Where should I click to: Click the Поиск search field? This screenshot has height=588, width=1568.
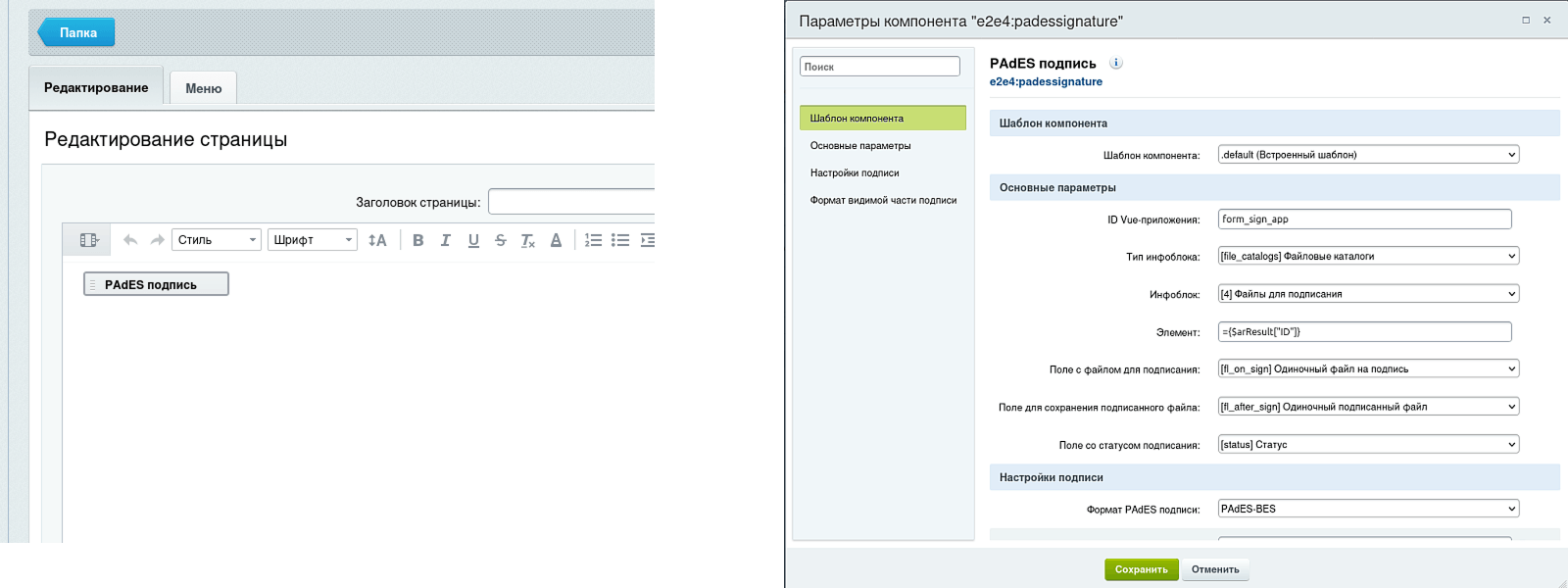point(880,67)
